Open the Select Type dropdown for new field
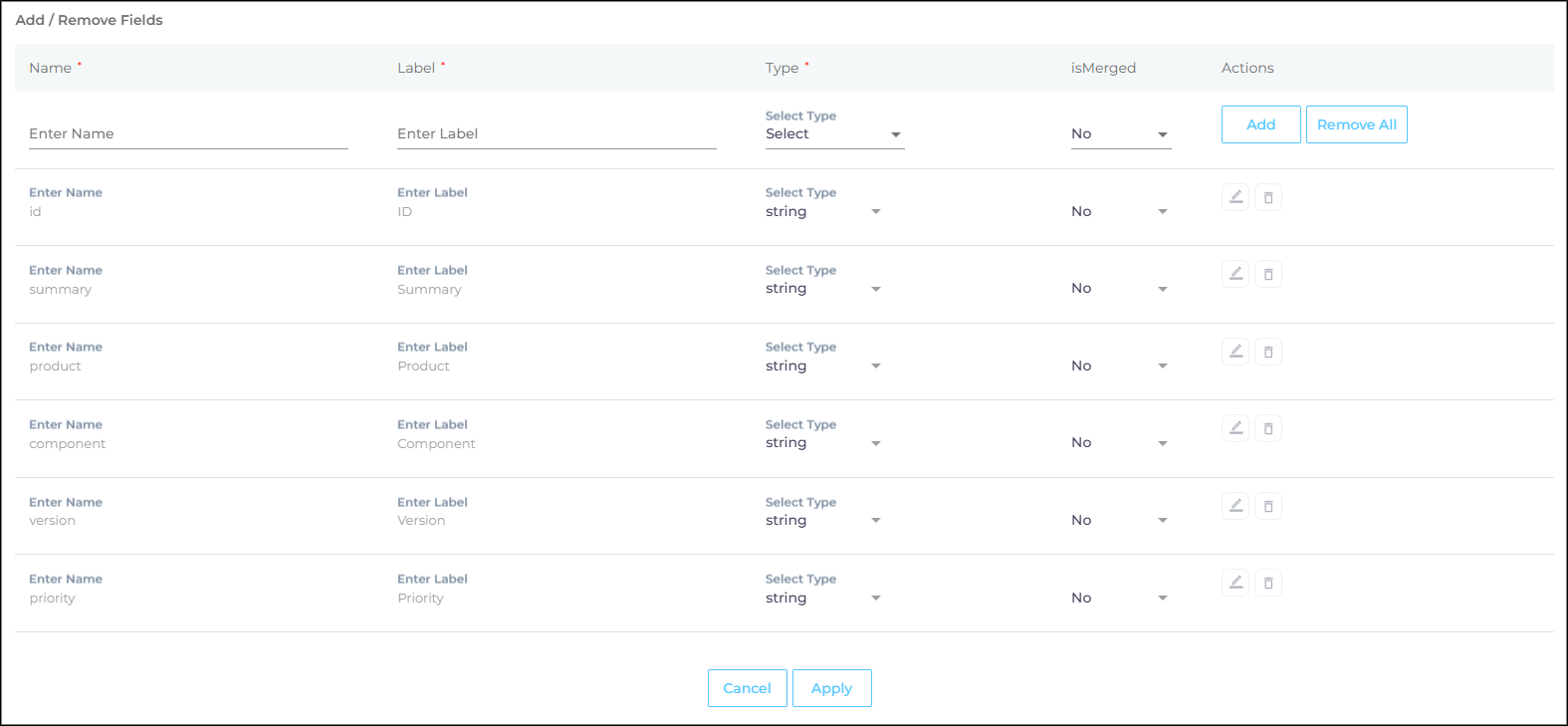1568x726 pixels. point(833,134)
